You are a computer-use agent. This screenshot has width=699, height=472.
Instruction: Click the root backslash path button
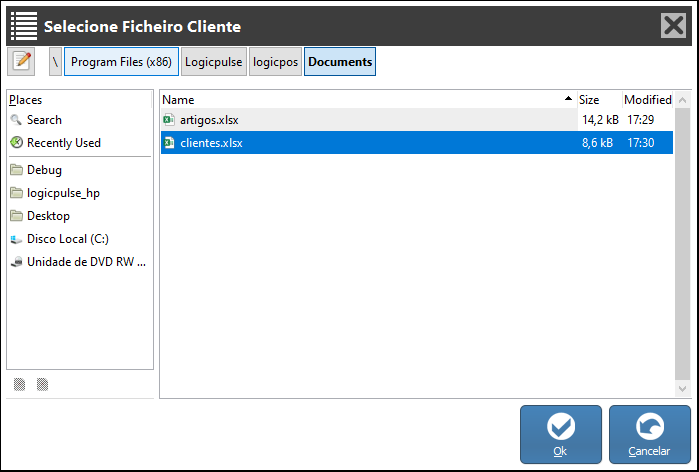[55, 62]
